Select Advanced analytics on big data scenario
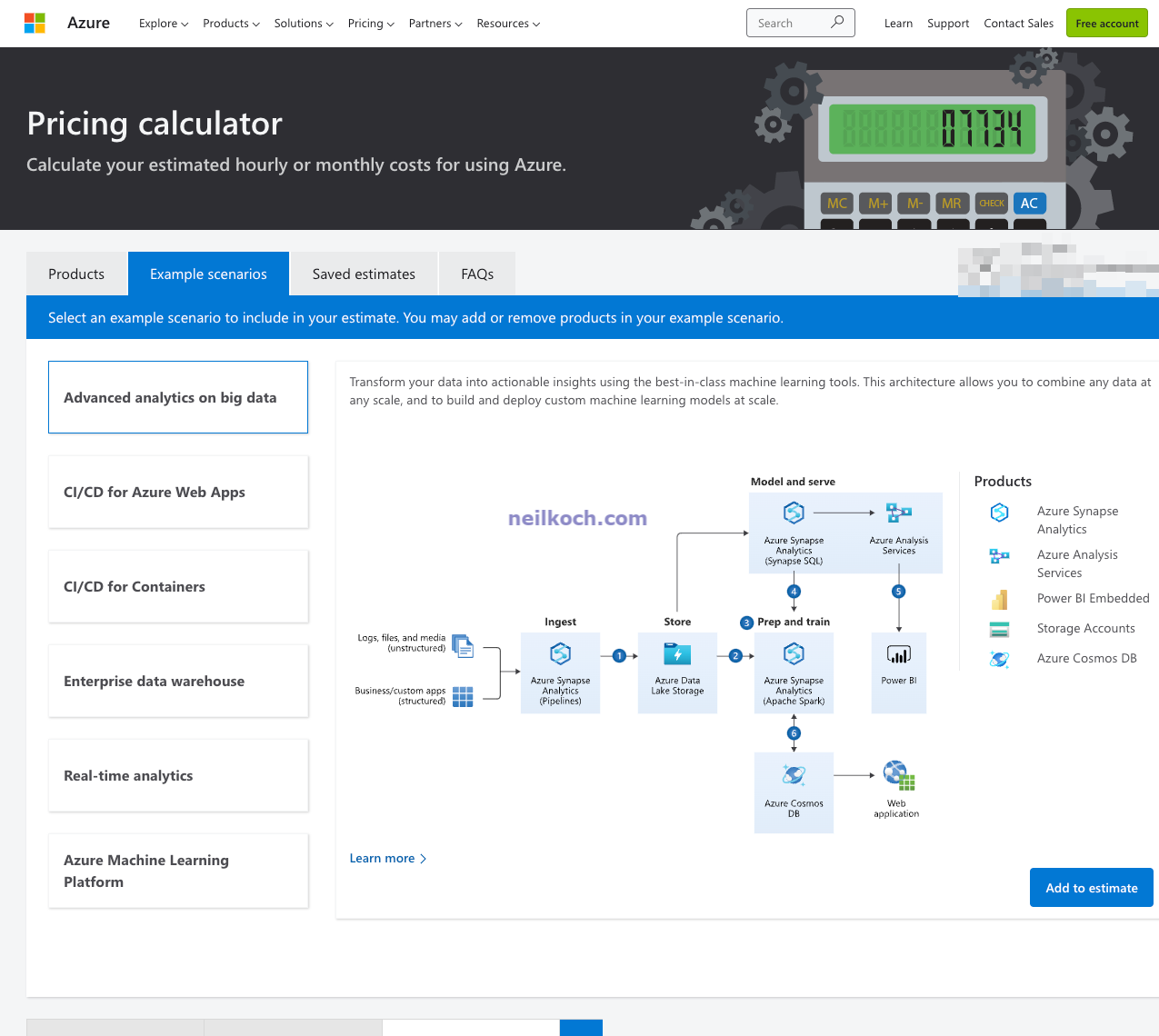Screen dimensions: 1159x1036 click(x=178, y=397)
